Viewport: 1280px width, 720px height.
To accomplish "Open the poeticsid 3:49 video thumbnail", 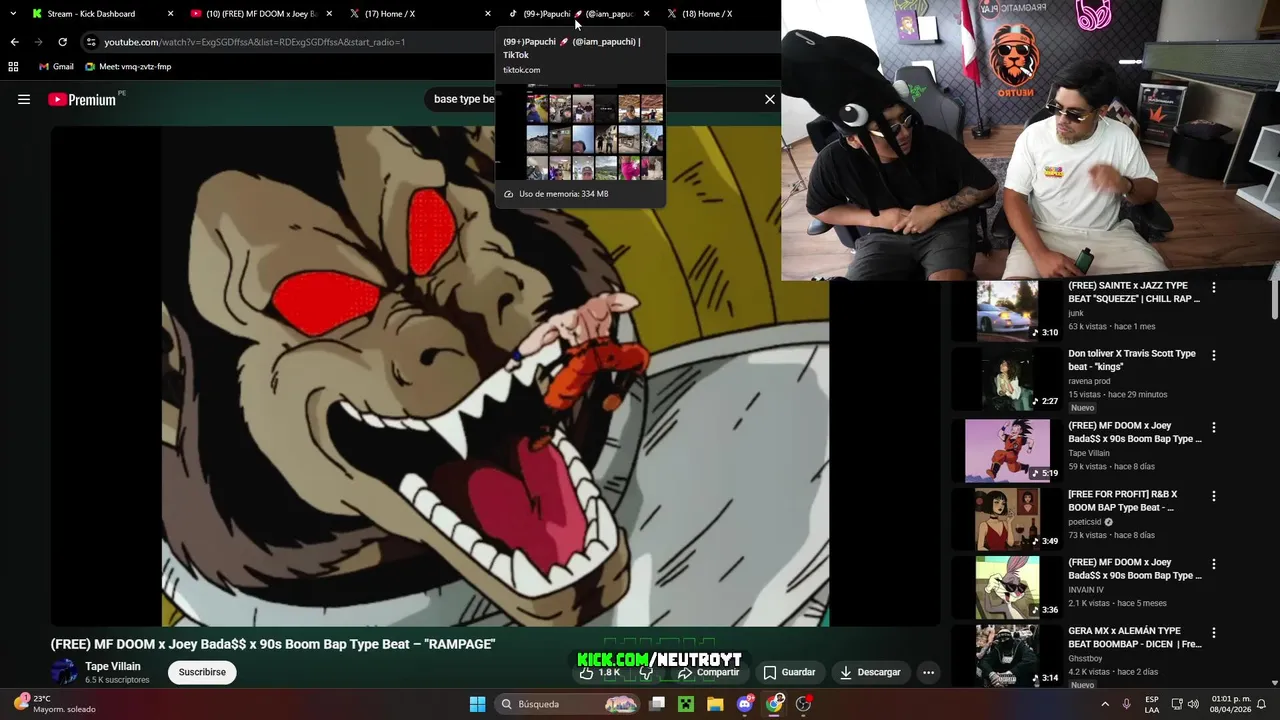I will [x=1007, y=519].
